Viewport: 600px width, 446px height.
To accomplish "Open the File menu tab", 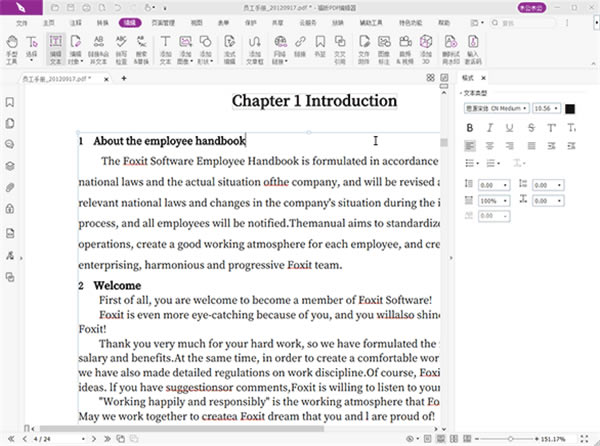I will click(x=21, y=23).
